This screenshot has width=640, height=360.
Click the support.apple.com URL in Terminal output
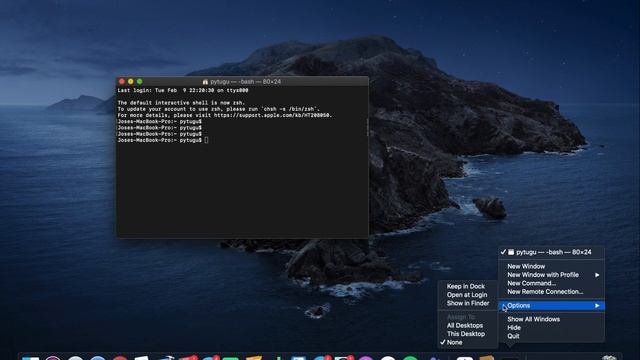[x=273, y=116]
